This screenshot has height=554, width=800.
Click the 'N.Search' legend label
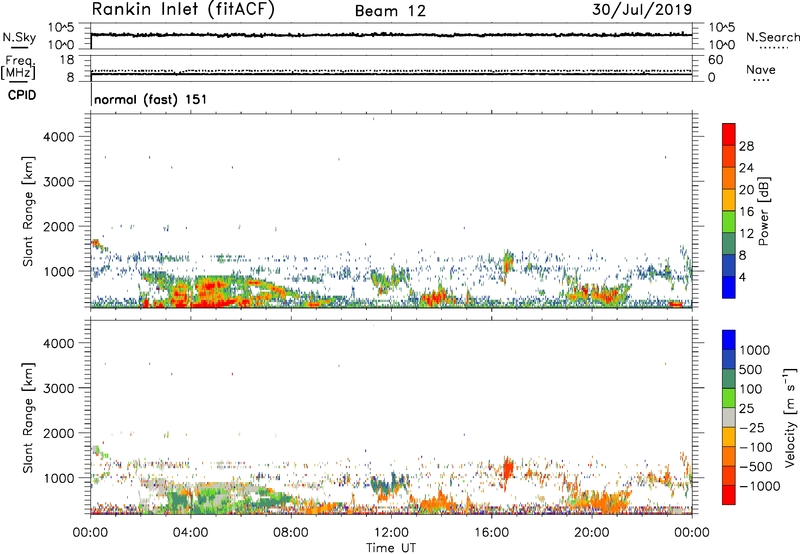point(772,37)
